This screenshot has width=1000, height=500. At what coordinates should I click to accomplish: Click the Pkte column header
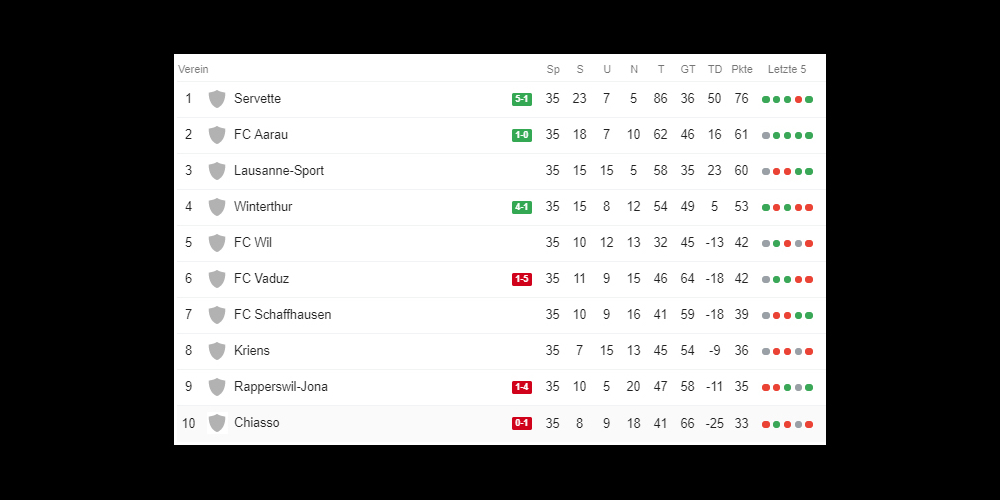click(x=742, y=69)
